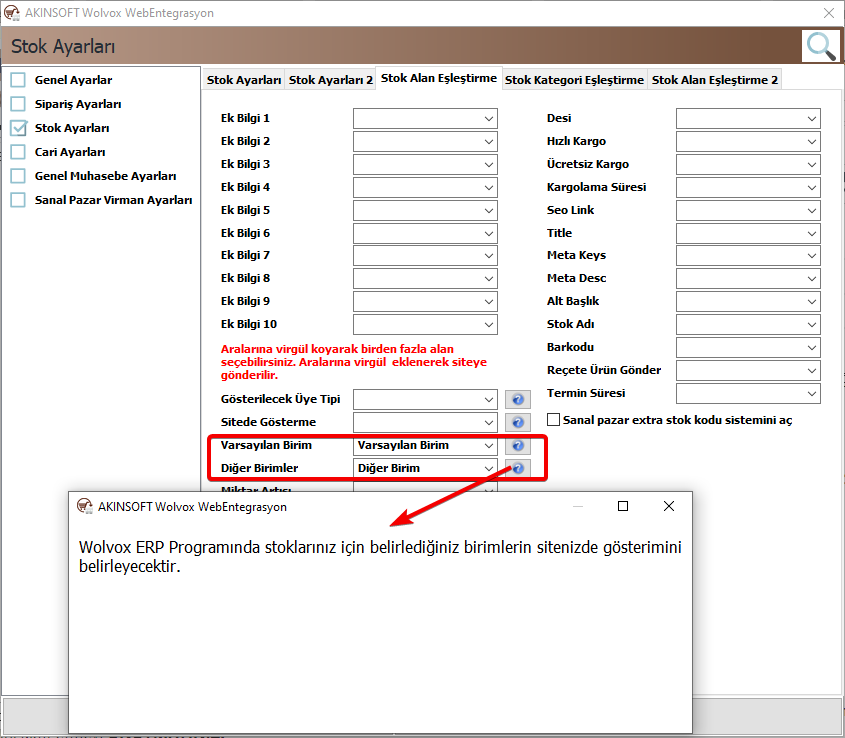Click the AKINSOFT app icon in main title bar
The width and height of the screenshot is (845, 738).
(12, 12)
